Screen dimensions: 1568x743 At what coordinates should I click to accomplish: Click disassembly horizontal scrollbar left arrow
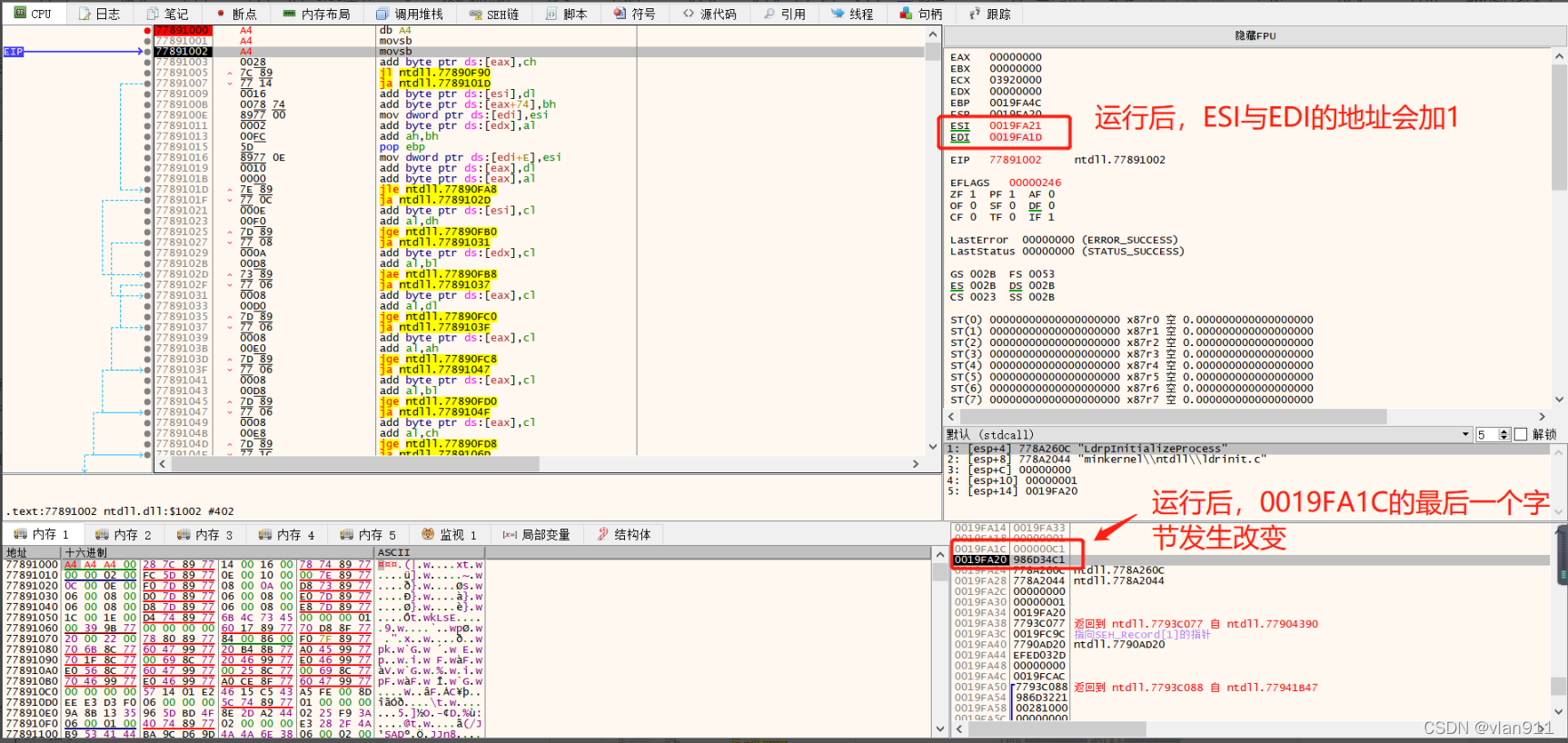point(163,463)
